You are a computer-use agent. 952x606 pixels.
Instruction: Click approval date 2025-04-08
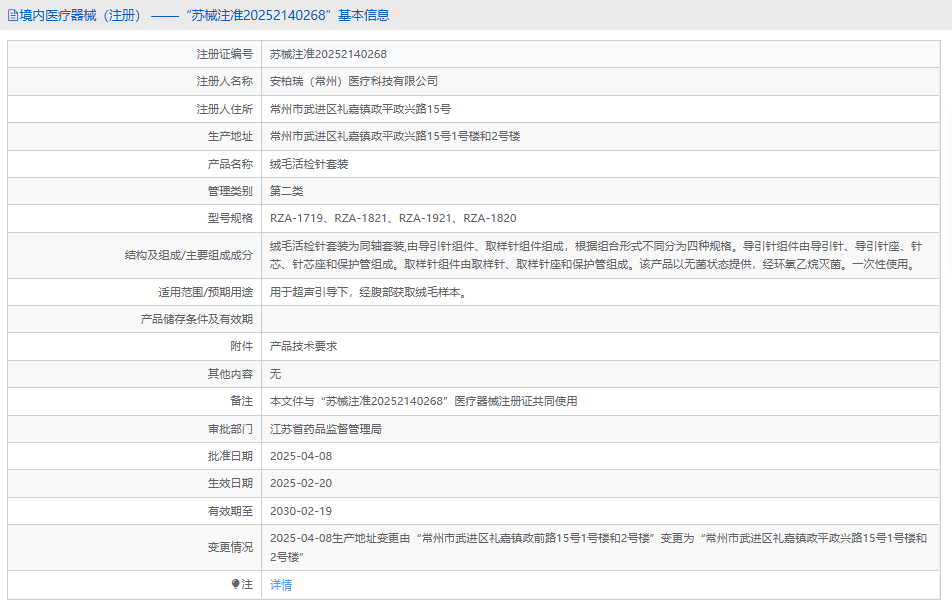coord(301,456)
